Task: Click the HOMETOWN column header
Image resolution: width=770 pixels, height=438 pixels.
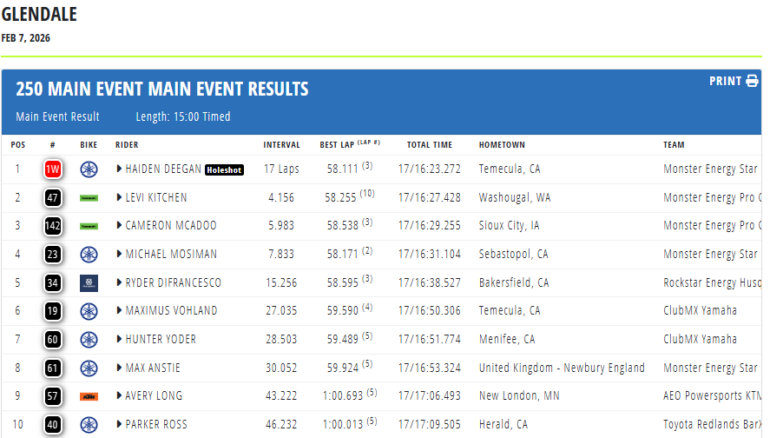Action: tap(502, 144)
